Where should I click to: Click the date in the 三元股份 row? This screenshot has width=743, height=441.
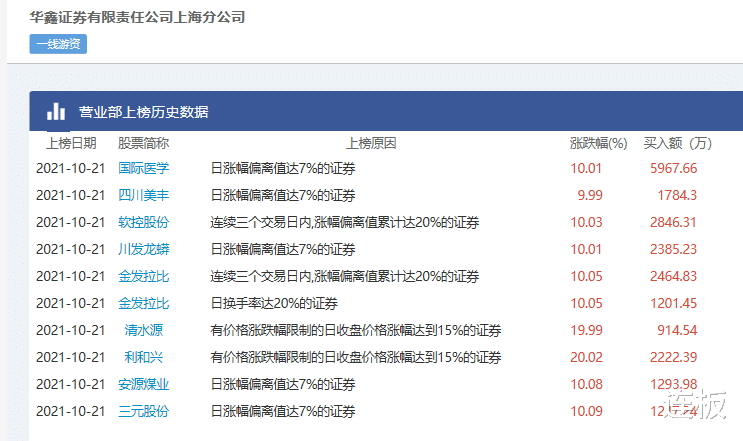click(70, 411)
